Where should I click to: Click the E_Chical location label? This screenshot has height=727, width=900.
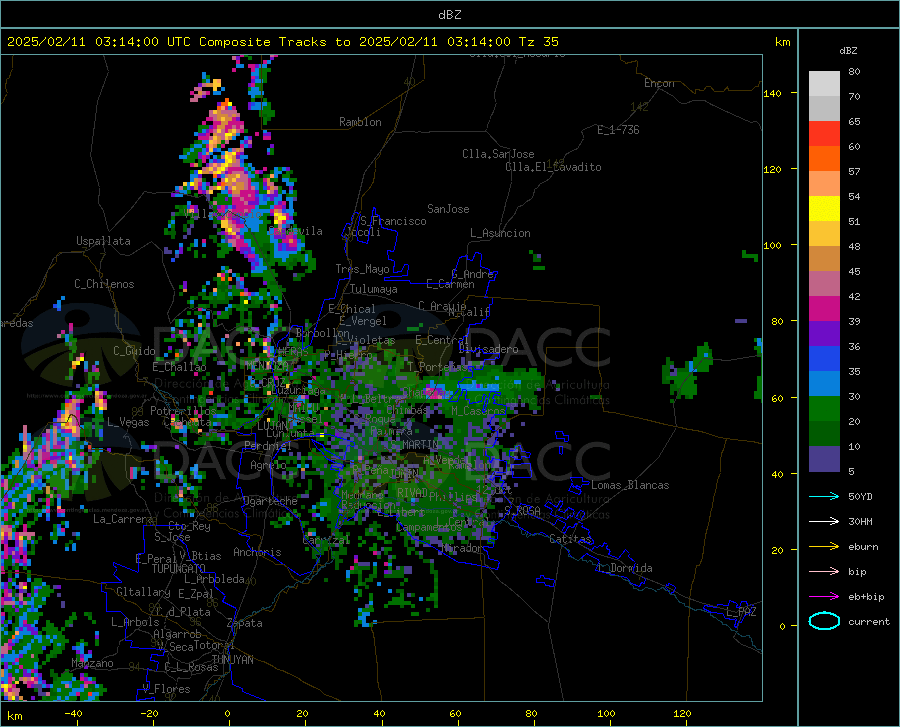tap(351, 309)
